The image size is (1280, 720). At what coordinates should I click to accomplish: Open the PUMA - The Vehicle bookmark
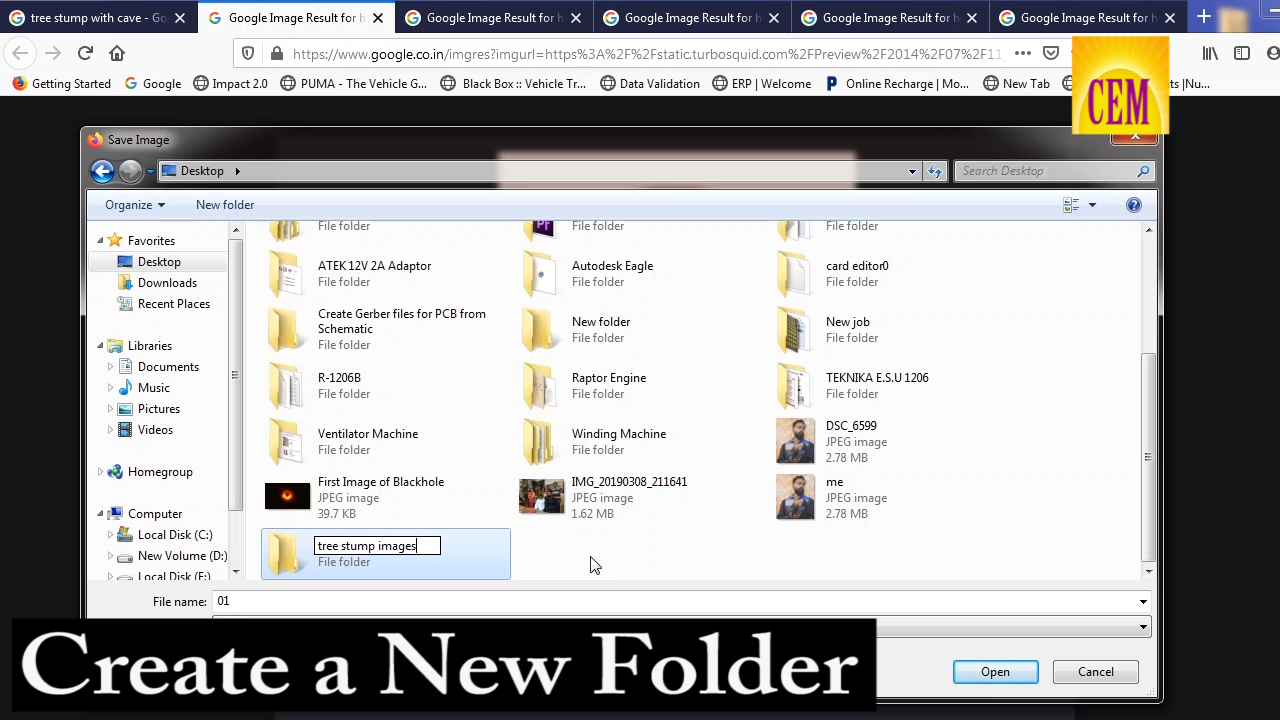(354, 84)
